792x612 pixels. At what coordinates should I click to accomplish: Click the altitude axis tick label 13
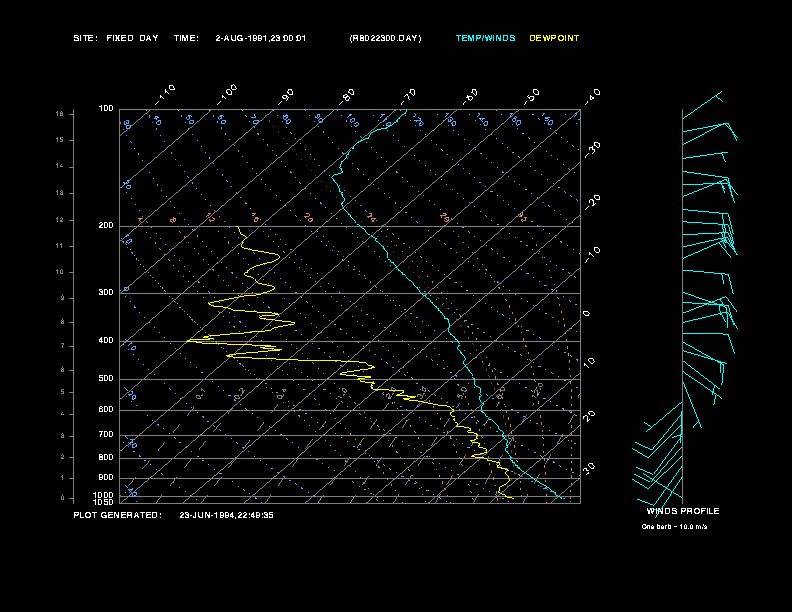pos(60,193)
